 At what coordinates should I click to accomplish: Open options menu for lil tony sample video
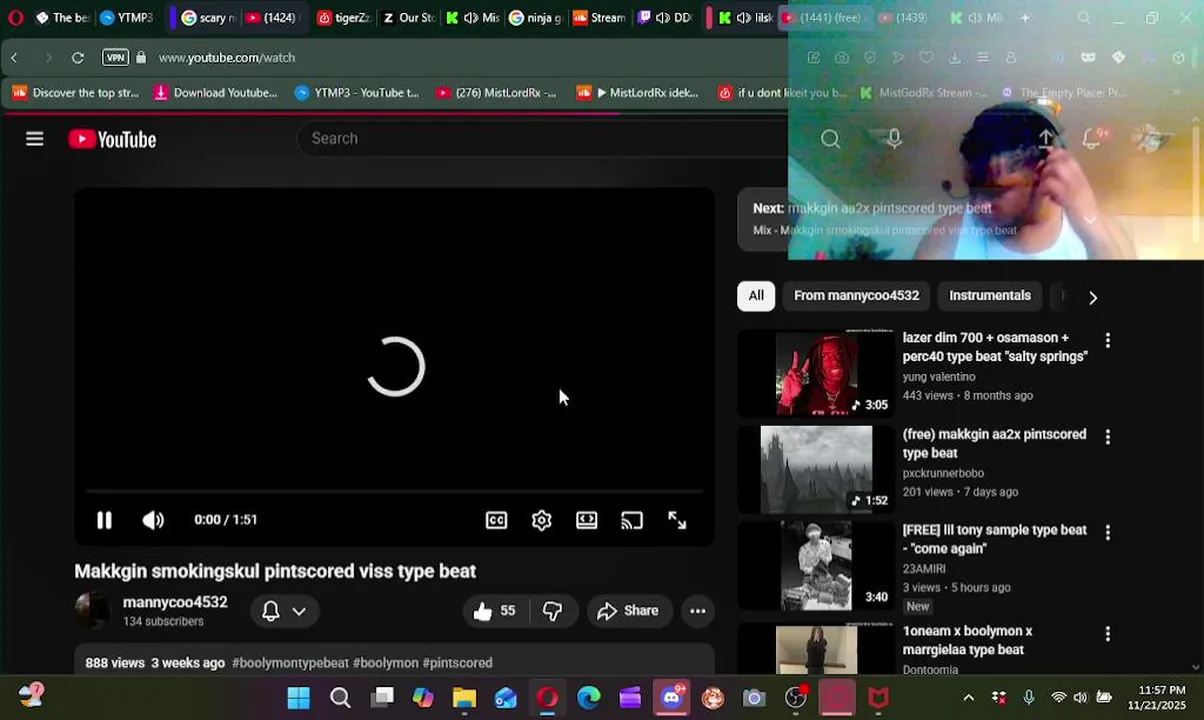(x=1107, y=533)
